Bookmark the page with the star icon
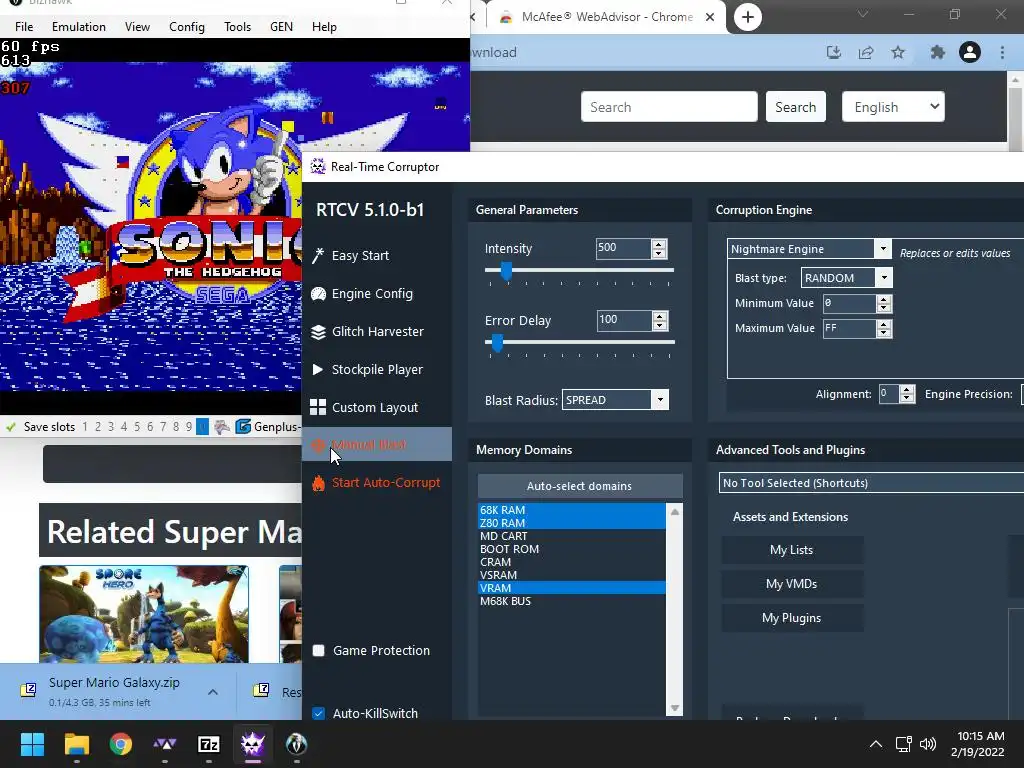The width and height of the screenshot is (1024, 768). point(898,52)
